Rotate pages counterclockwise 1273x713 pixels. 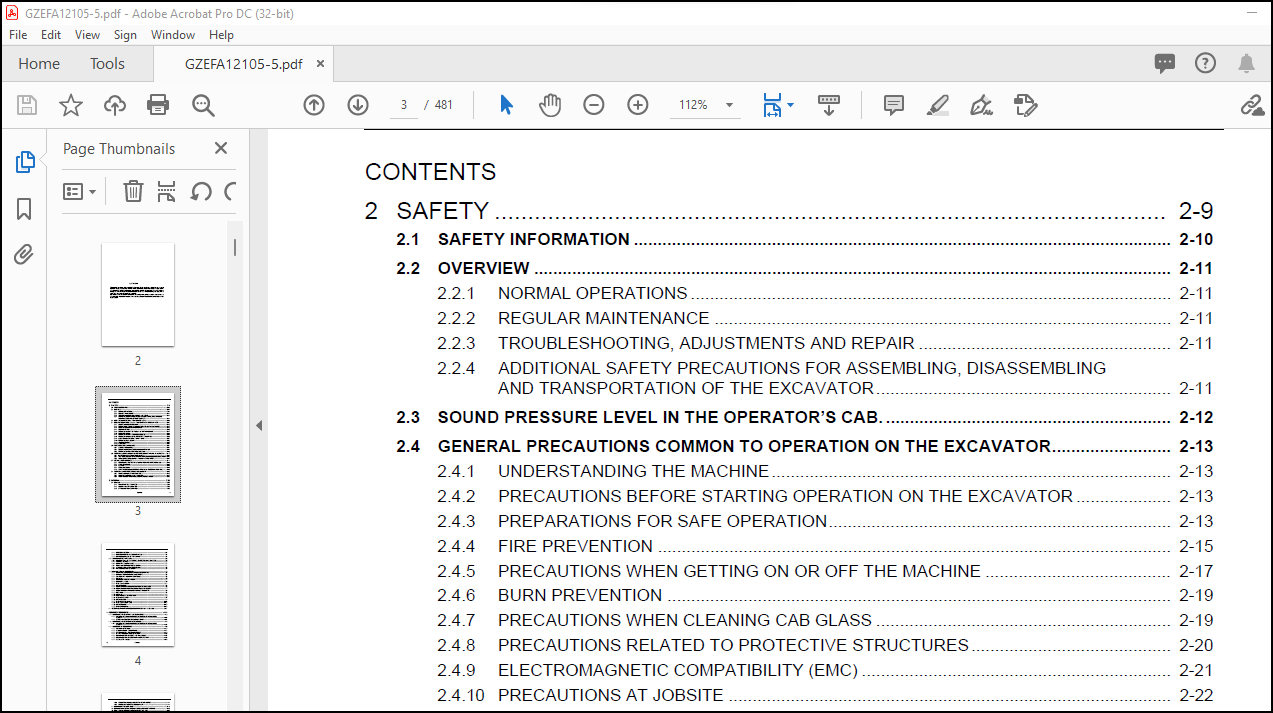click(201, 191)
